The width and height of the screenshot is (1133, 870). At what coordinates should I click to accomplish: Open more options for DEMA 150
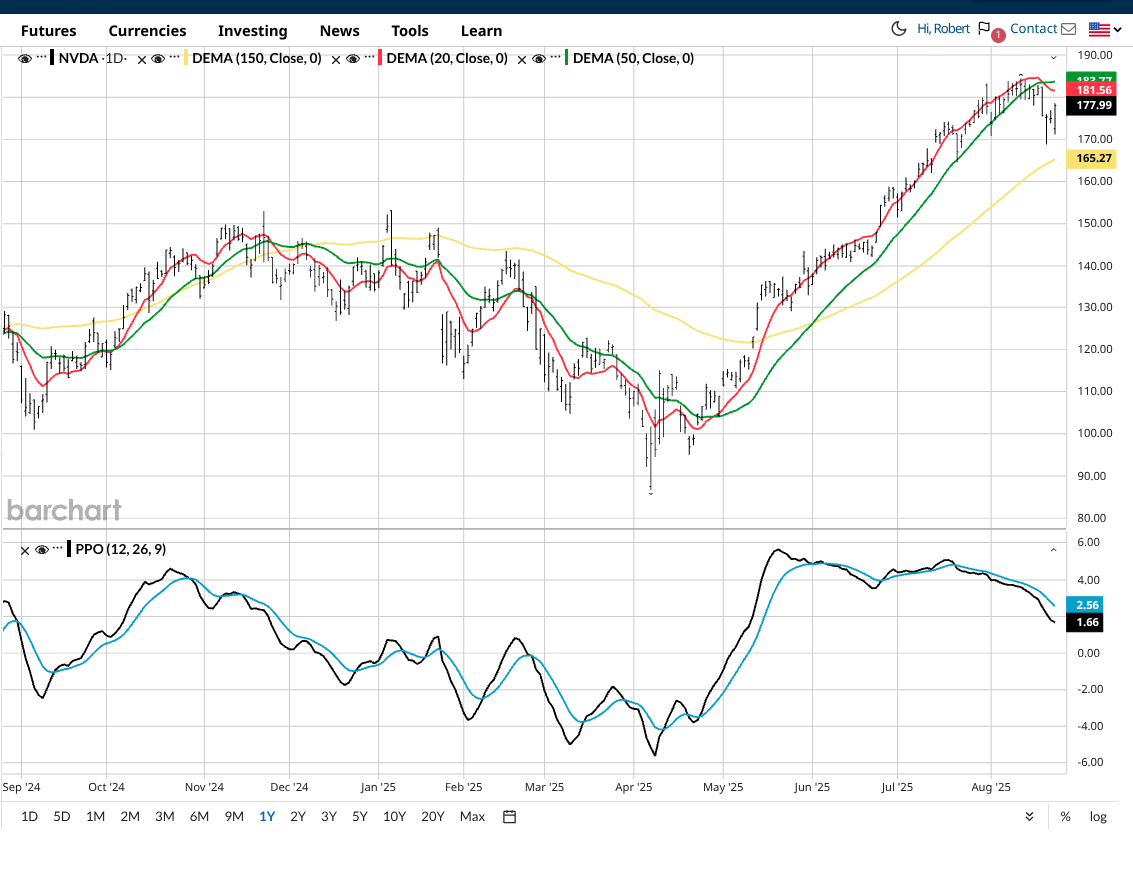click(x=174, y=57)
